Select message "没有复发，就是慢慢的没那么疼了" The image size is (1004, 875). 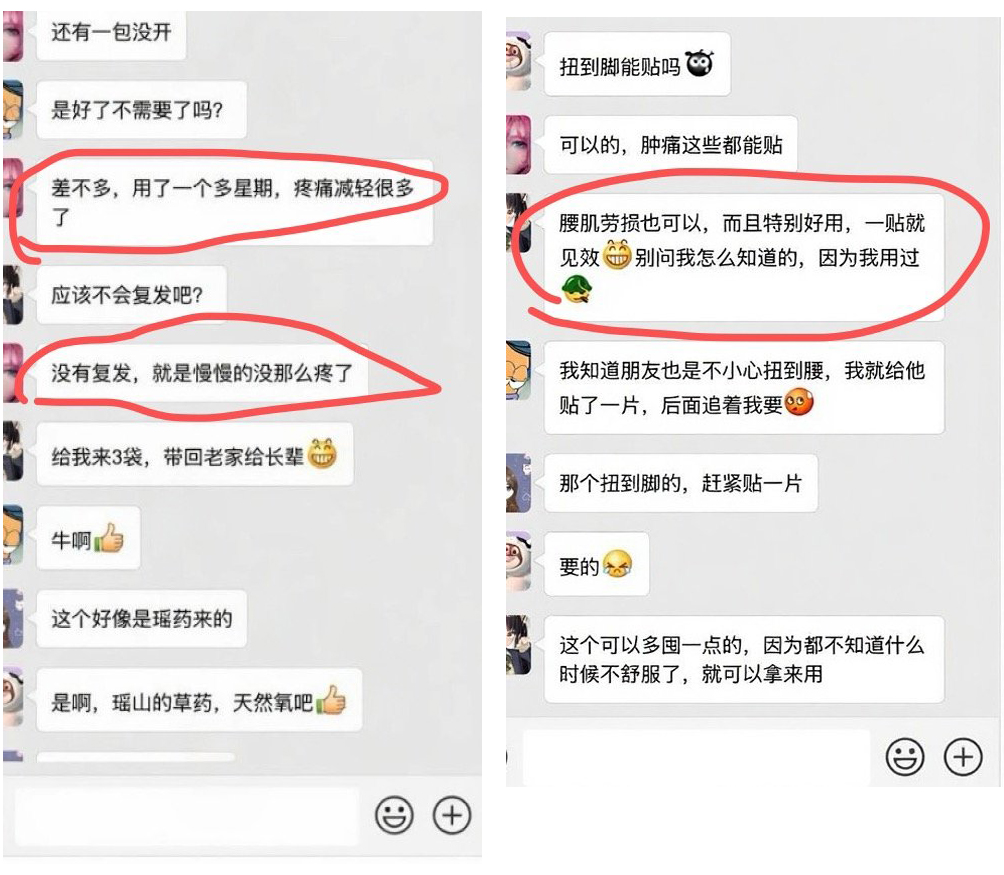coord(202,373)
